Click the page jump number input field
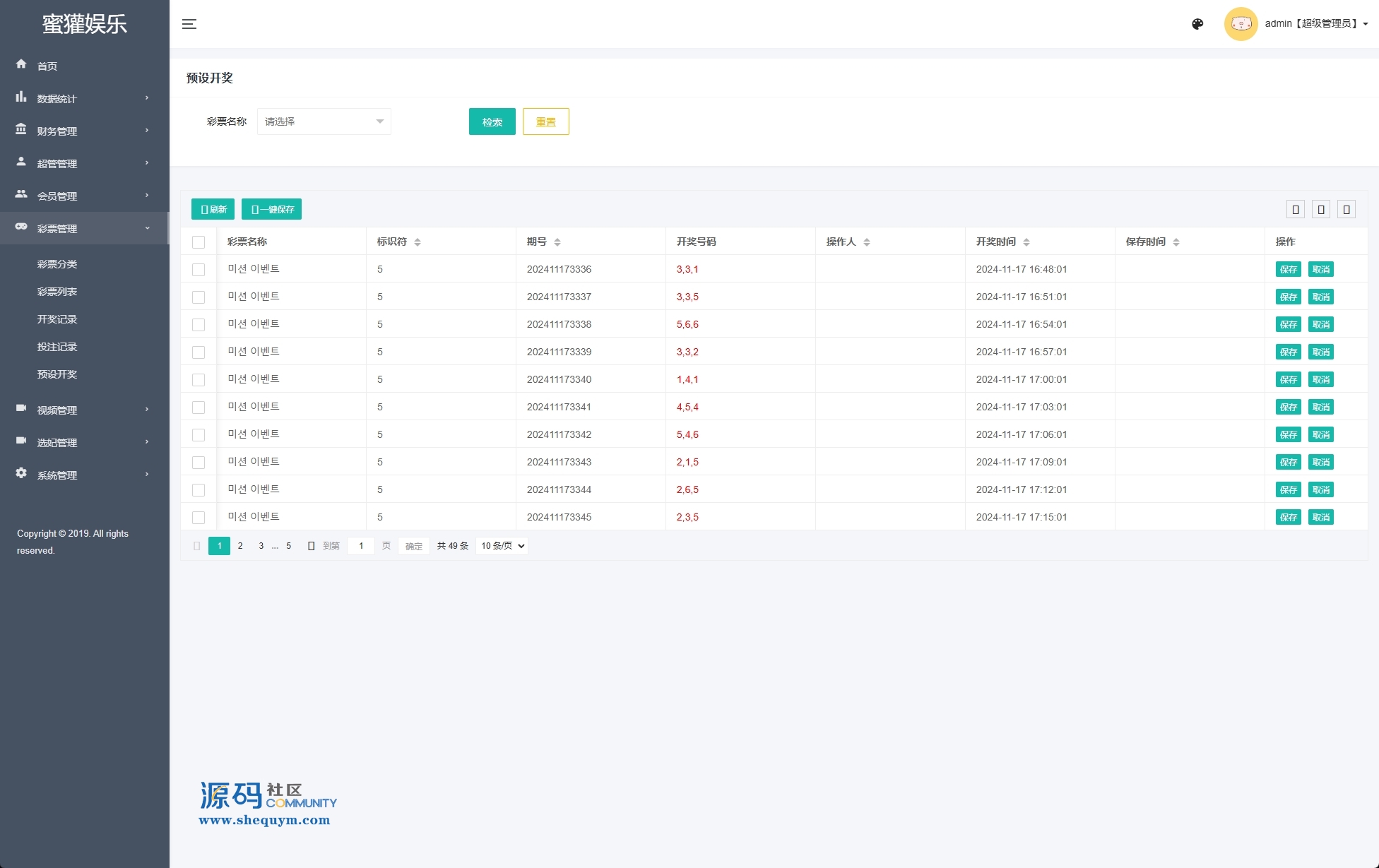The image size is (1379, 868). coord(361,546)
